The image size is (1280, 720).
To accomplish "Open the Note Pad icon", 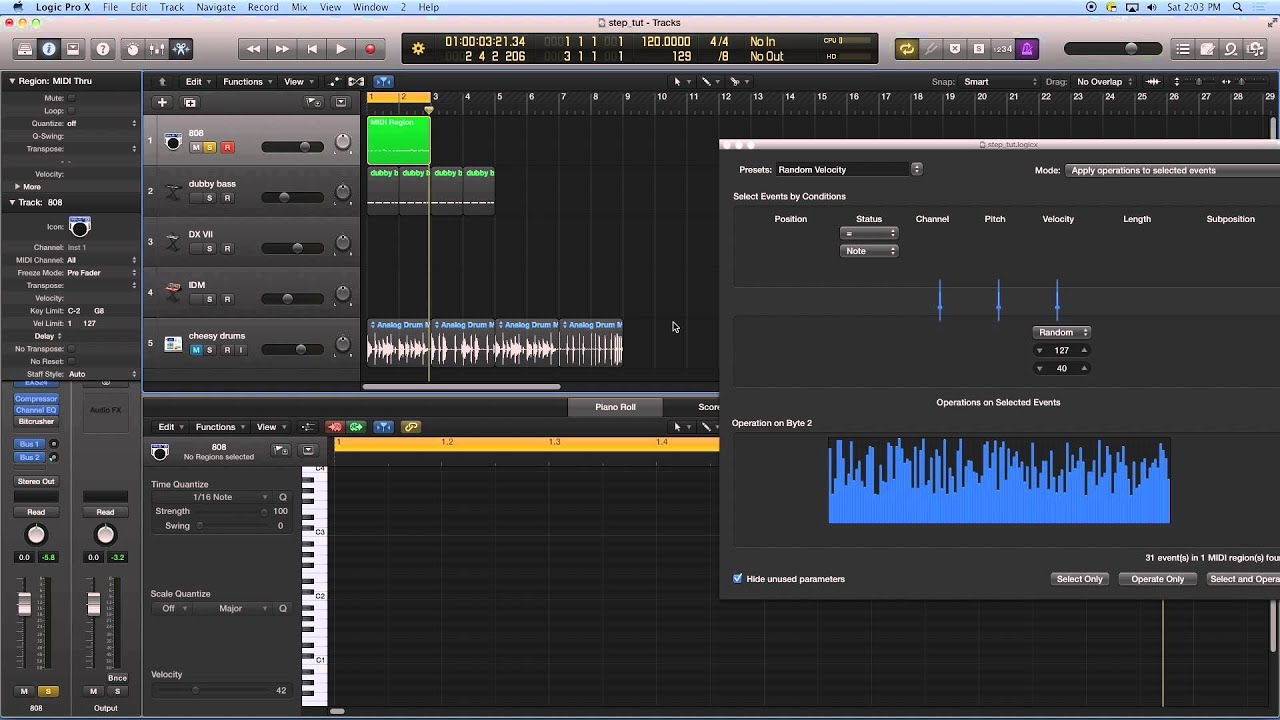I will [x=1207, y=49].
